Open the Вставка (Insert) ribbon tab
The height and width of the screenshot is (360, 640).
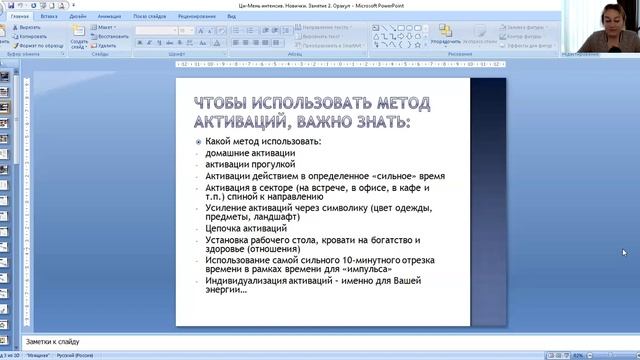(49, 16)
